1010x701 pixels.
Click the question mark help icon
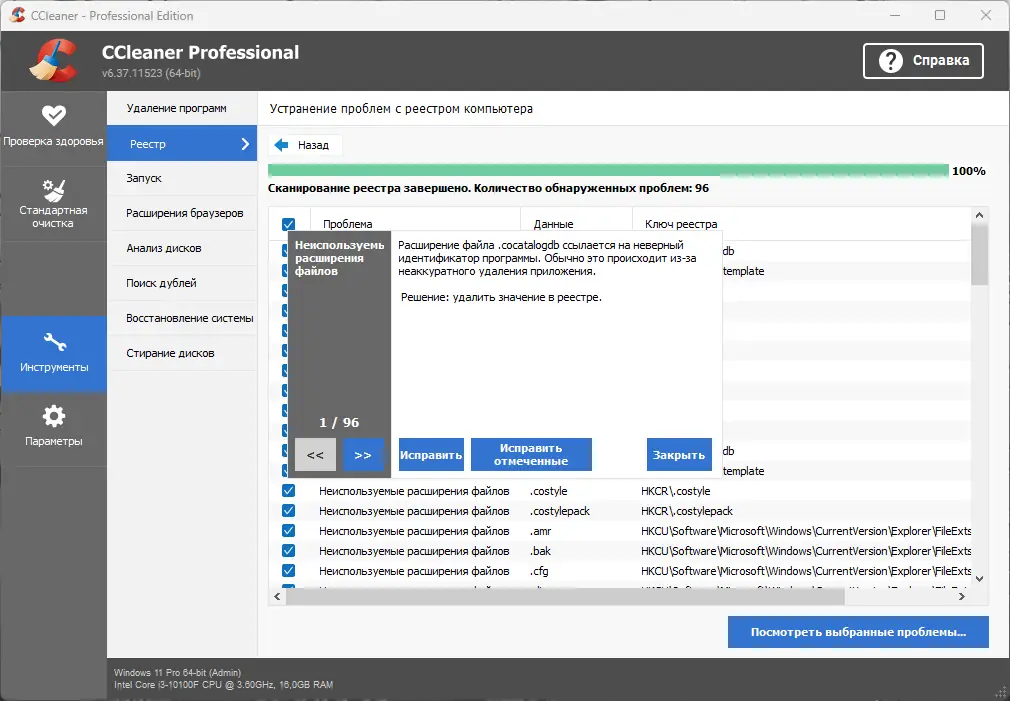[x=890, y=61]
